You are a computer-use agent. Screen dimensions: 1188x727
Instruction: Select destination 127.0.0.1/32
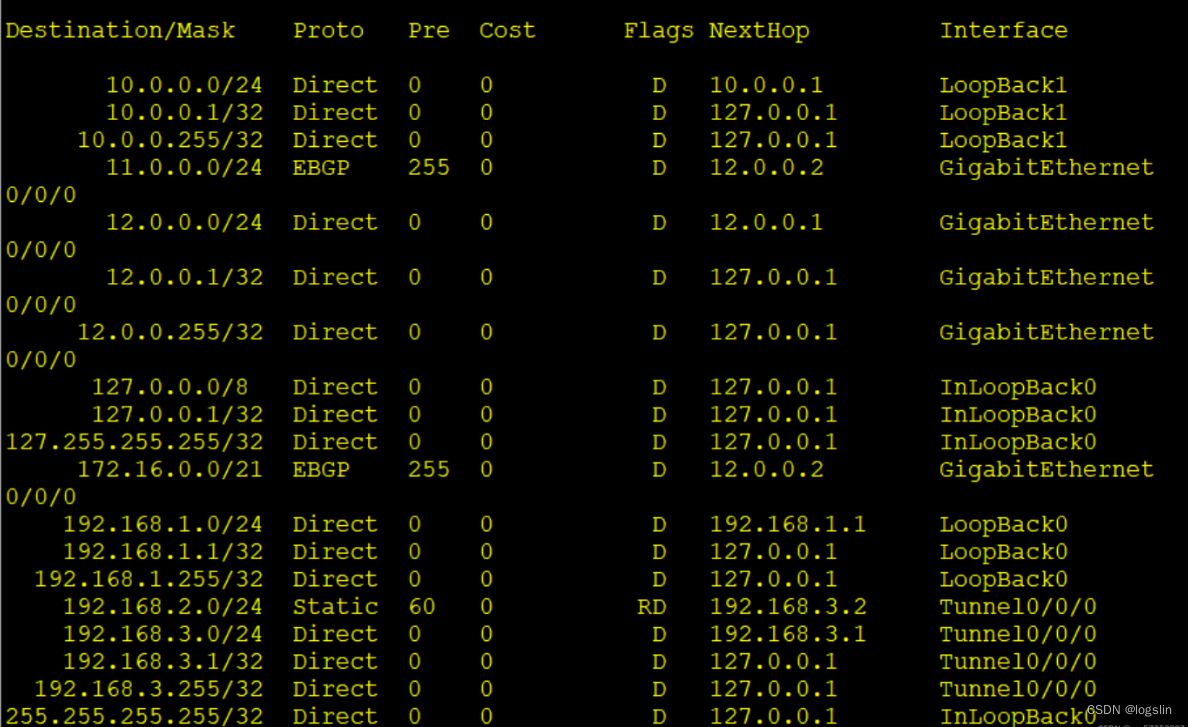pyautogui.click(x=177, y=415)
